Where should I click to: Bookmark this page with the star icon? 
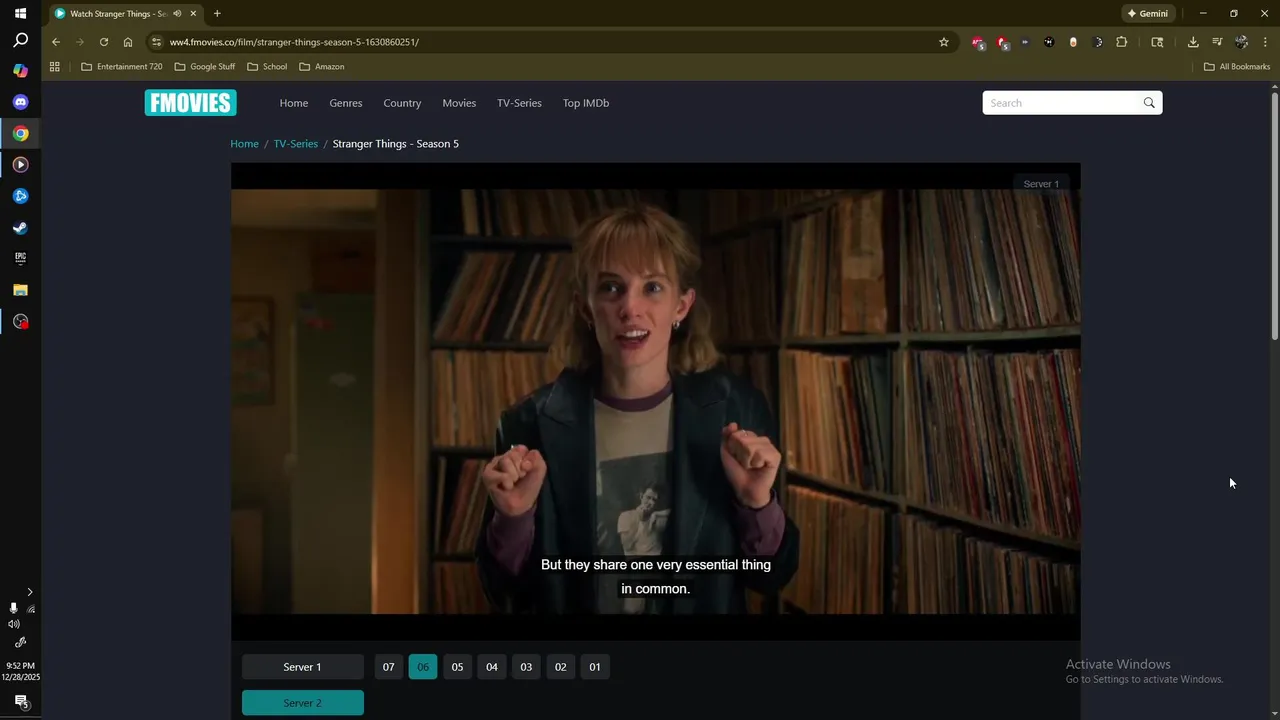pyautogui.click(x=943, y=42)
